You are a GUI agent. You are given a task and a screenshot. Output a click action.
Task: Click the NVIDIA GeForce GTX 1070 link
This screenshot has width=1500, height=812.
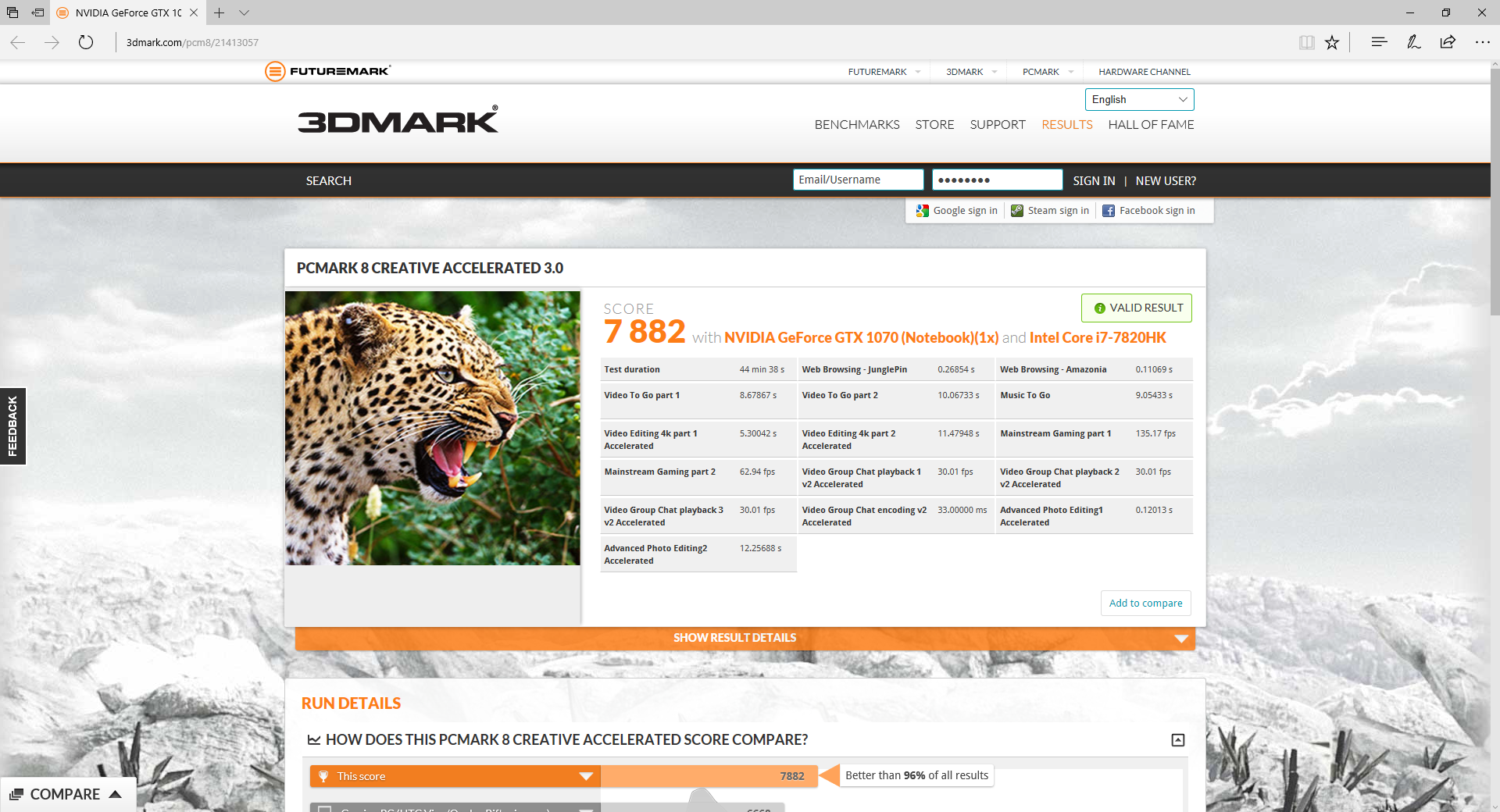(861, 337)
